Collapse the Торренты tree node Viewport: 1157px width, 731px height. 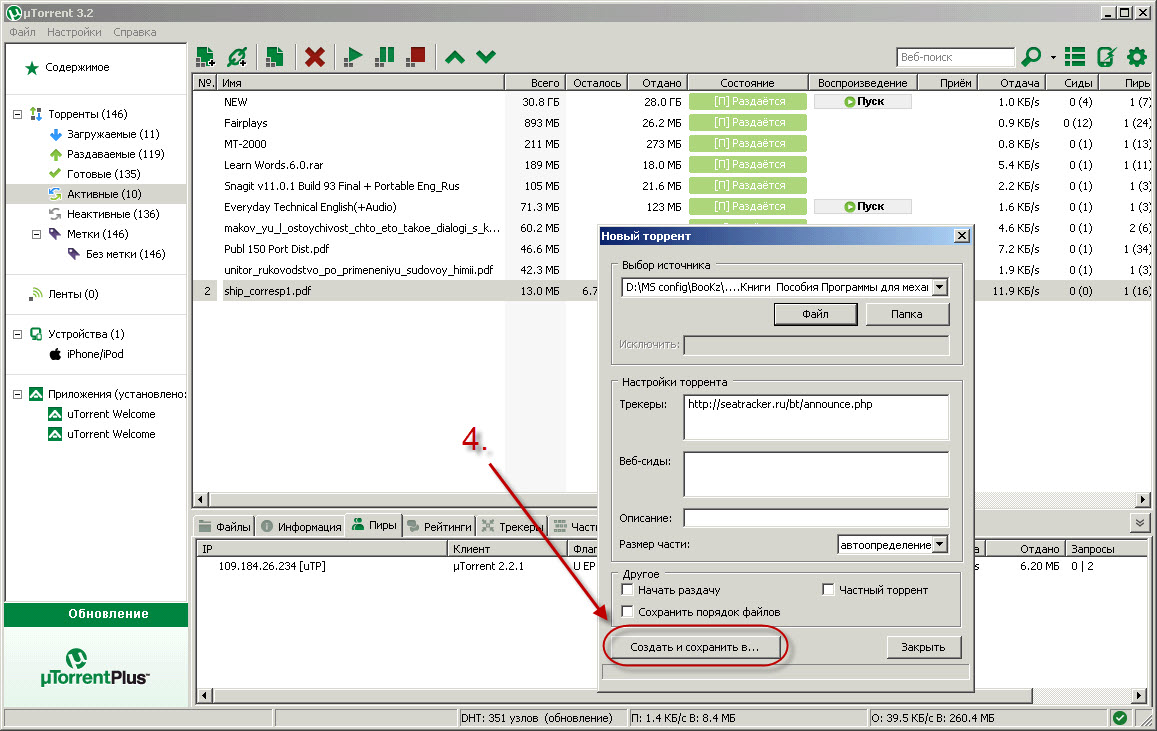(x=17, y=114)
